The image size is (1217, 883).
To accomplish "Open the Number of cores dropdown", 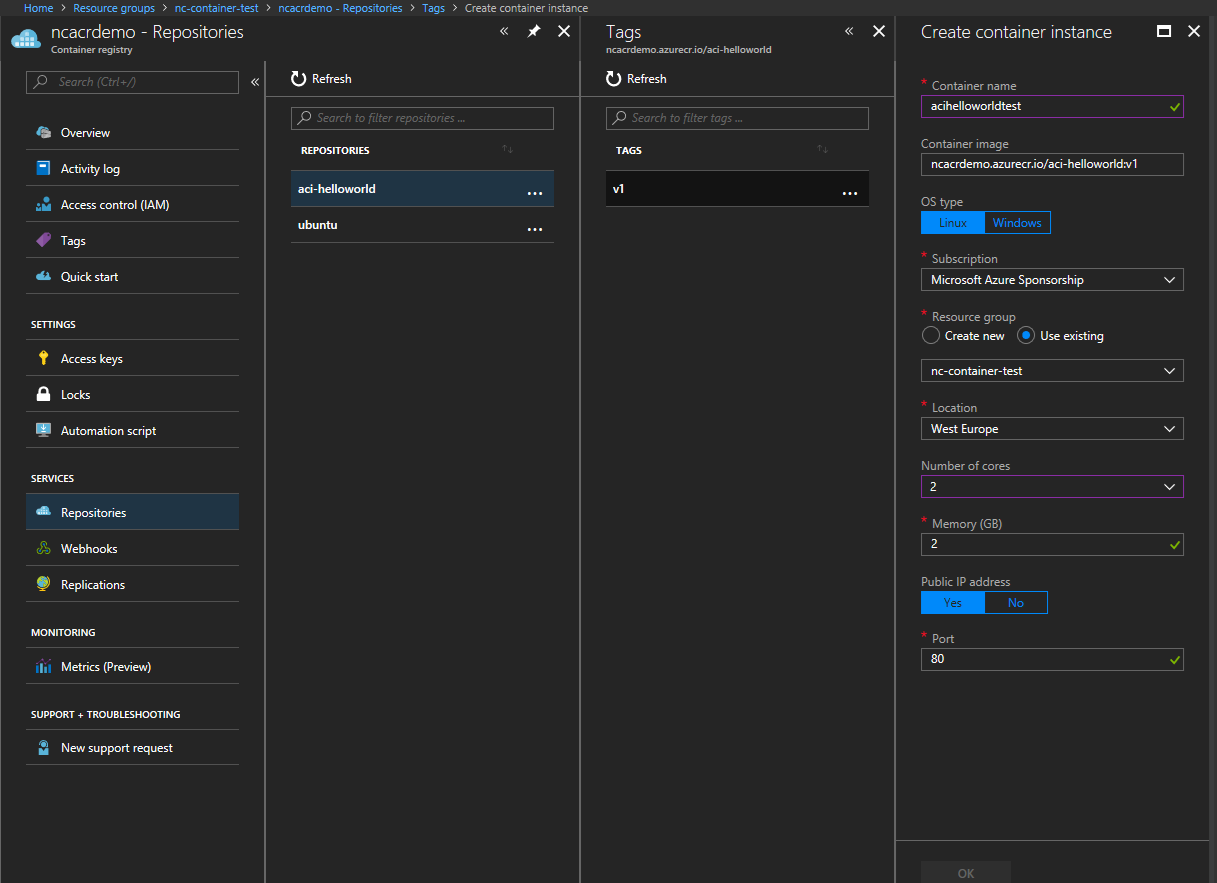I will [1052, 487].
